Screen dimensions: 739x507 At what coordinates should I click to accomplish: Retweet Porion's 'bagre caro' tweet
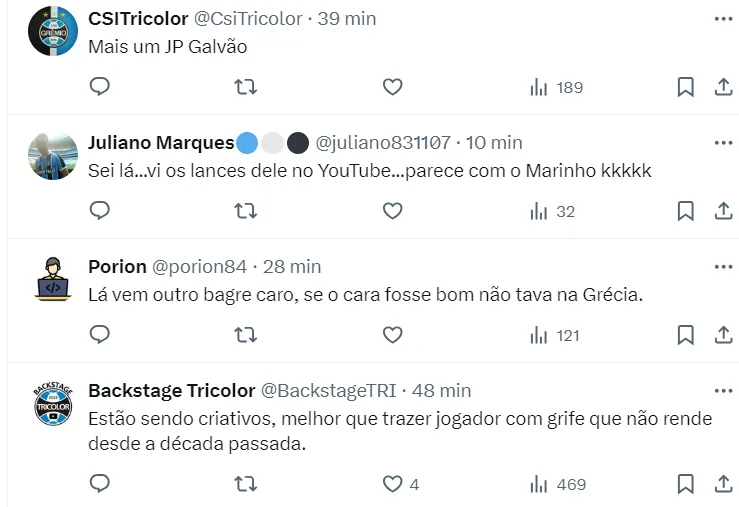[x=245, y=335]
